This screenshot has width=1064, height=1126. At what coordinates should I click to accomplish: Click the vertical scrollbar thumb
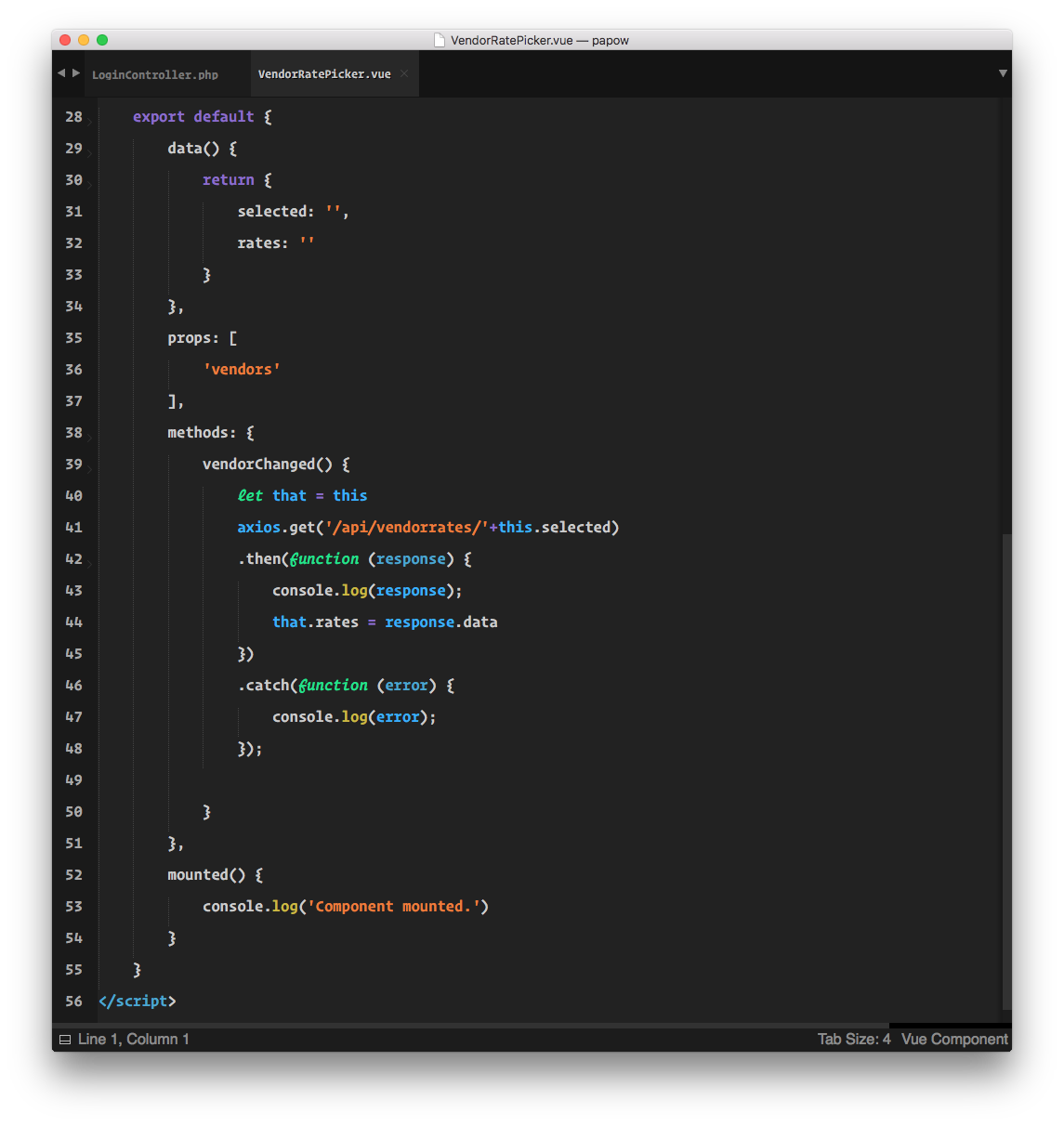coord(1006,771)
